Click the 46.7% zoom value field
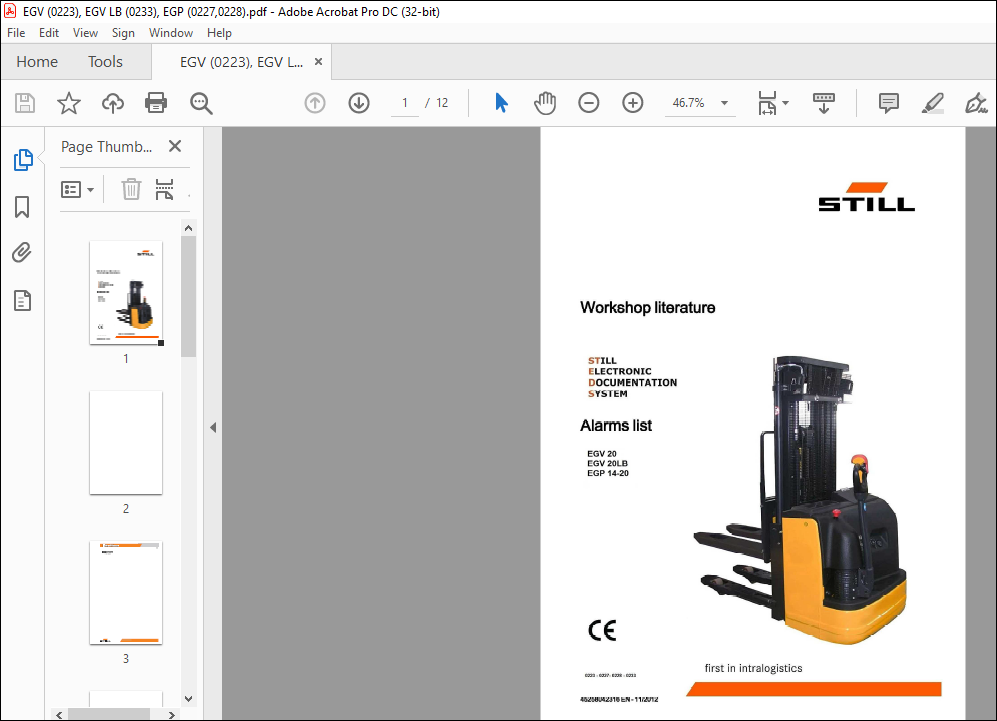This screenshot has width=997, height=721. tap(689, 103)
